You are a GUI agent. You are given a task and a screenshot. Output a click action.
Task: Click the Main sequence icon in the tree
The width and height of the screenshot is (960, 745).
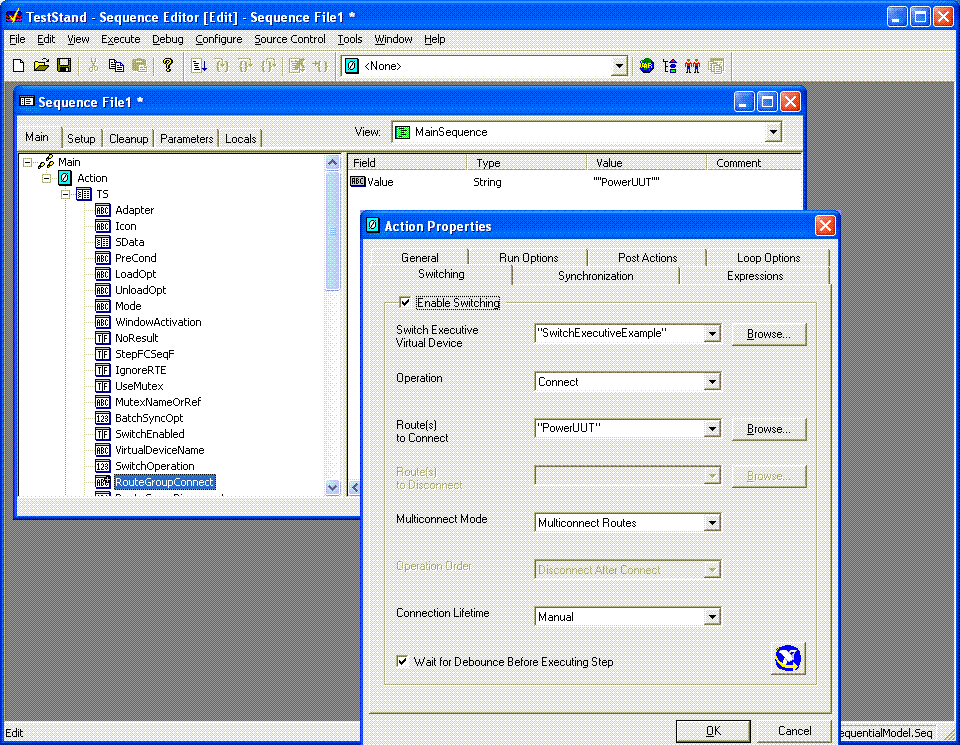click(x=46, y=162)
